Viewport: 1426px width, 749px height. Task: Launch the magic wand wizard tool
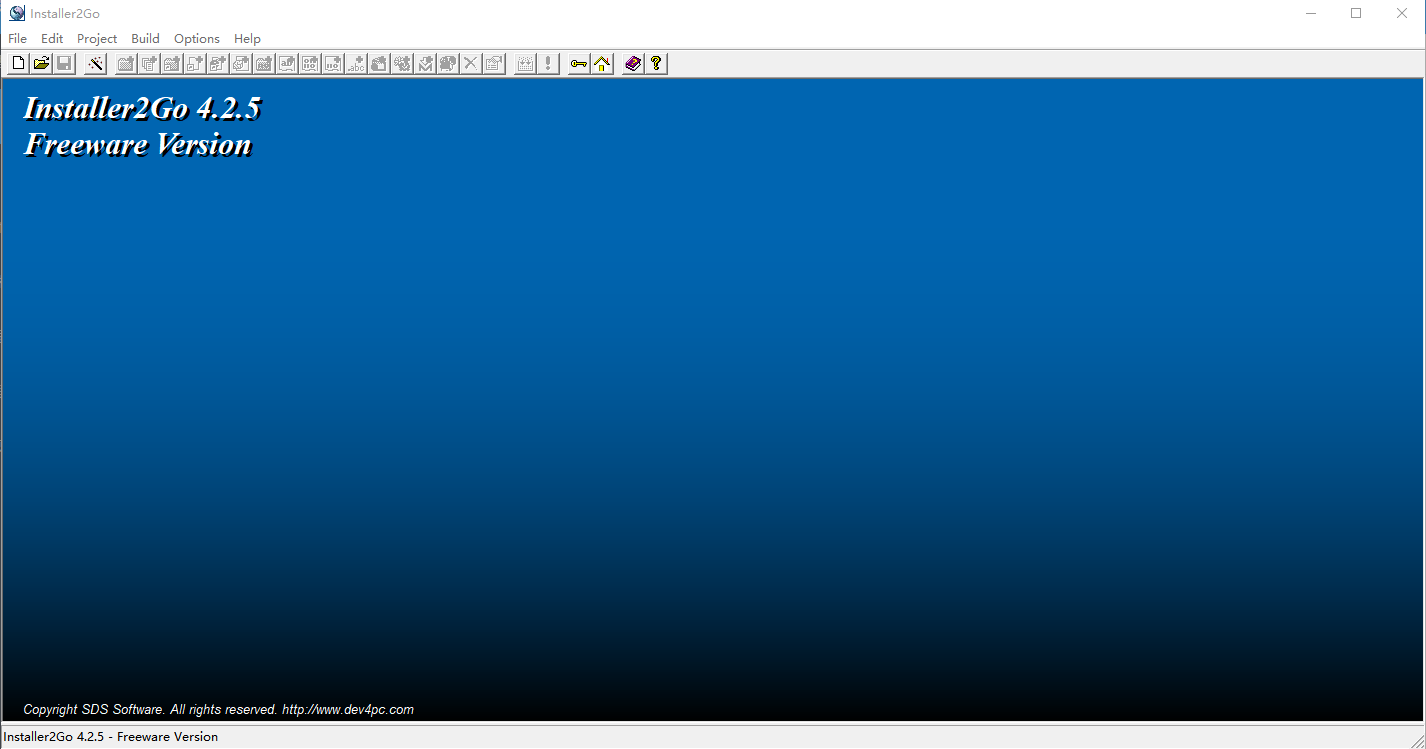pyautogui.click(x=95, y=64)
